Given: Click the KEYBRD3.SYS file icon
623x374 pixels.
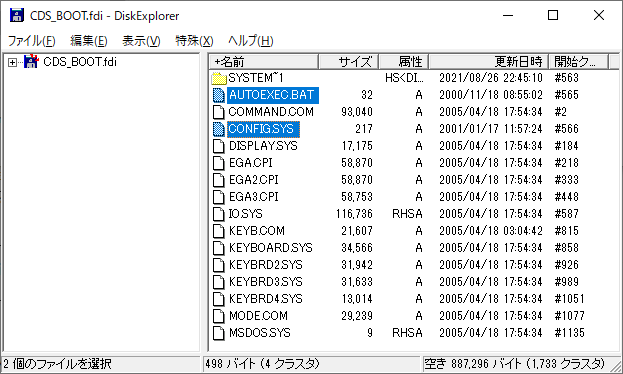Looking at the screenshot, I should pos(219,282).
